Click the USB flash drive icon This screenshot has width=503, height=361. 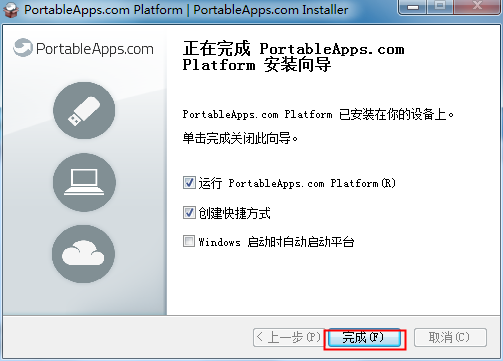pyautogui.click(x=84, y=110)
